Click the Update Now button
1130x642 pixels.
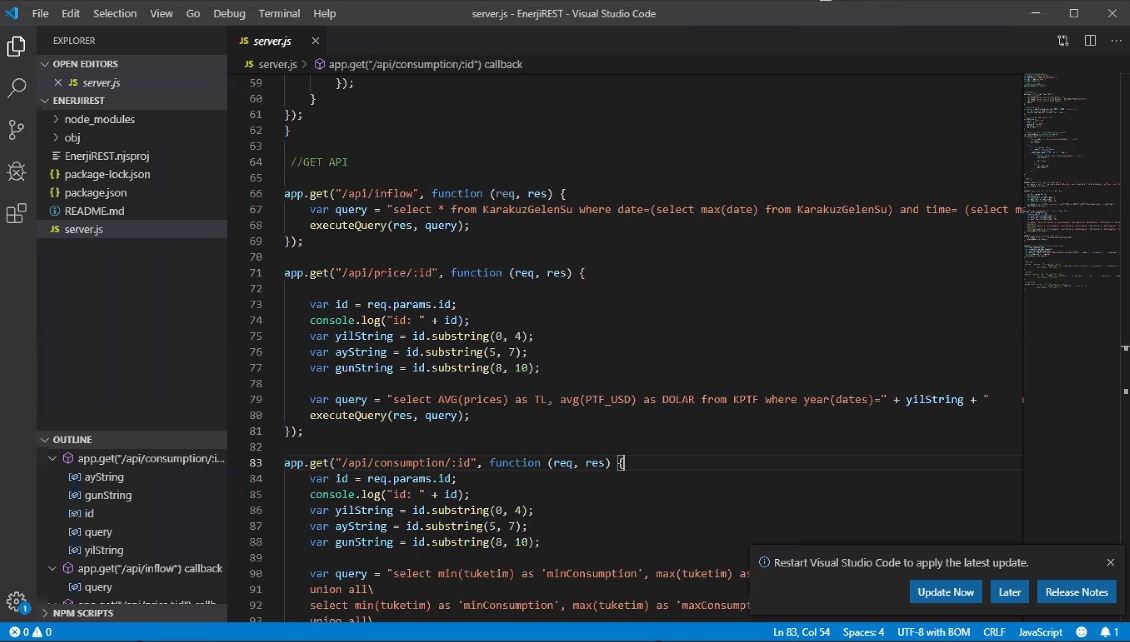pos(945,591)
